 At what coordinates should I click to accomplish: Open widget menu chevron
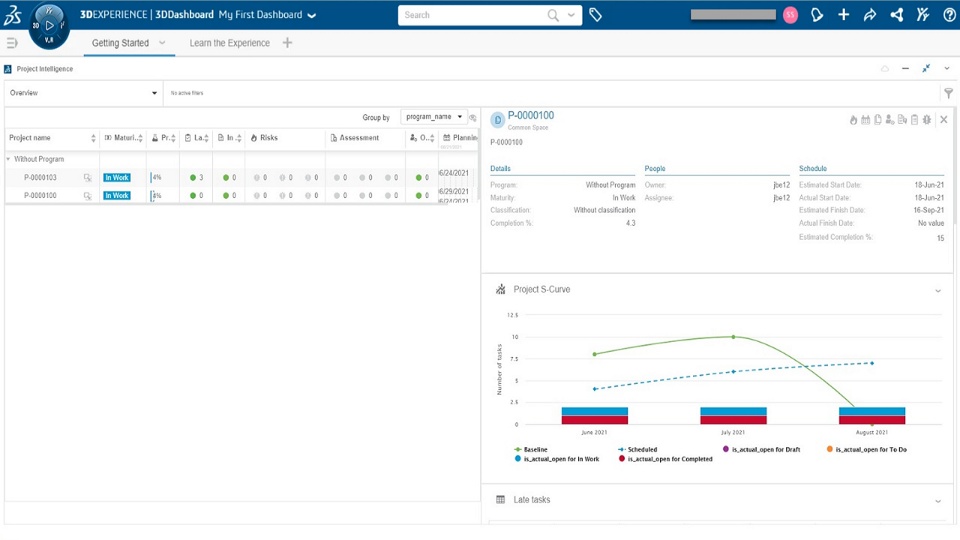pos(947,69)
